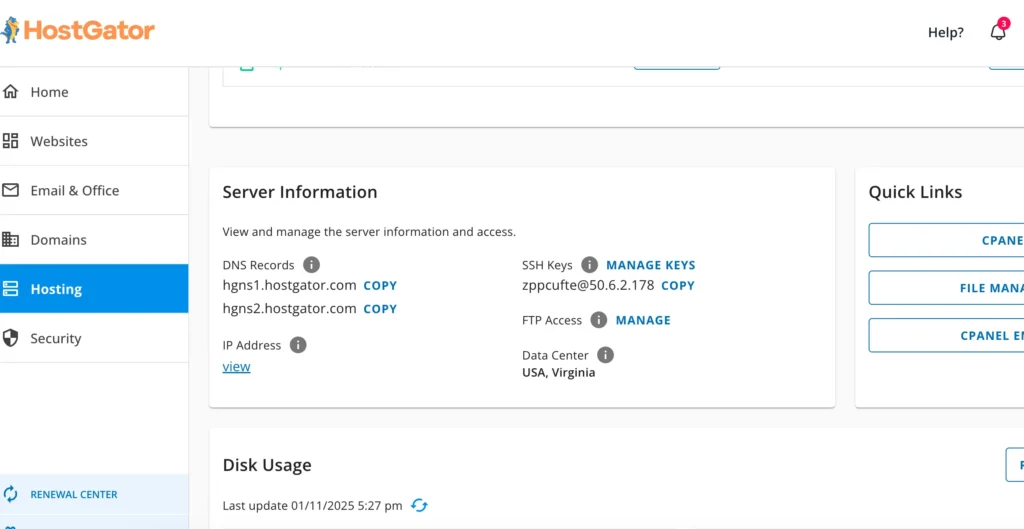Open the Security section

pyautogui.click(x=55, y=338)
